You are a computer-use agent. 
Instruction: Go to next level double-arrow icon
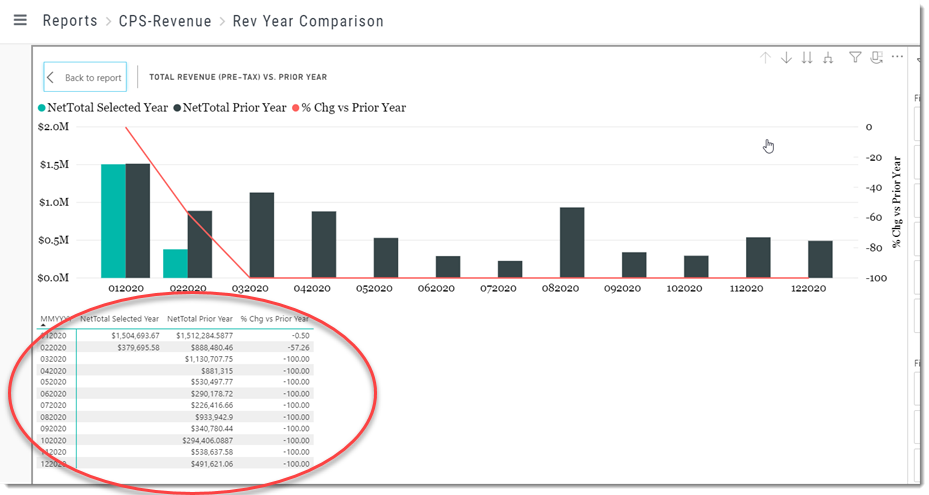click(x=807, y=58)
